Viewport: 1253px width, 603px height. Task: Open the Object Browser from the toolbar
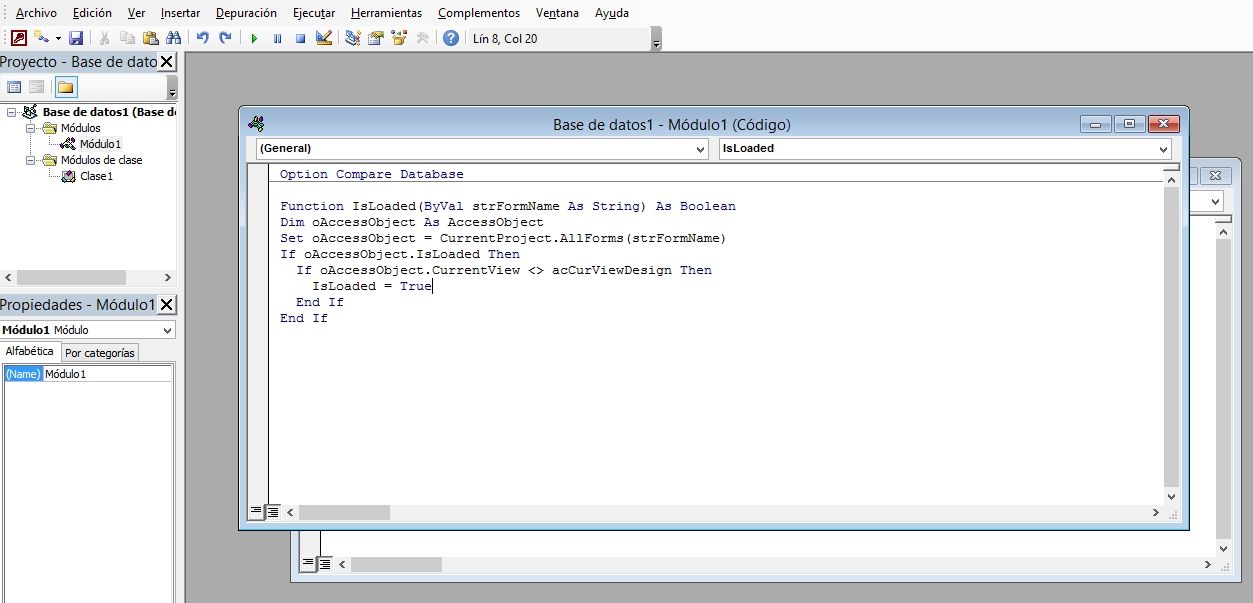coord(400,37)
